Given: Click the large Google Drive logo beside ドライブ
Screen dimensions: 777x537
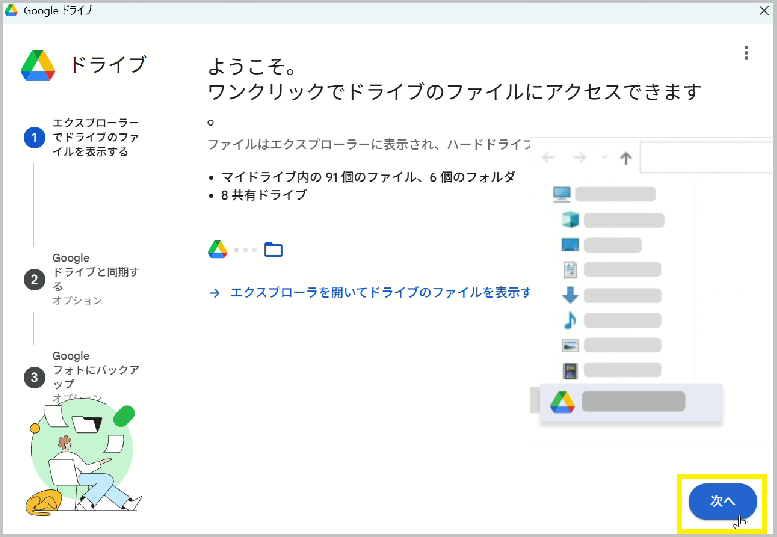Looking at the screenshot, I should (x=38, y=65).
